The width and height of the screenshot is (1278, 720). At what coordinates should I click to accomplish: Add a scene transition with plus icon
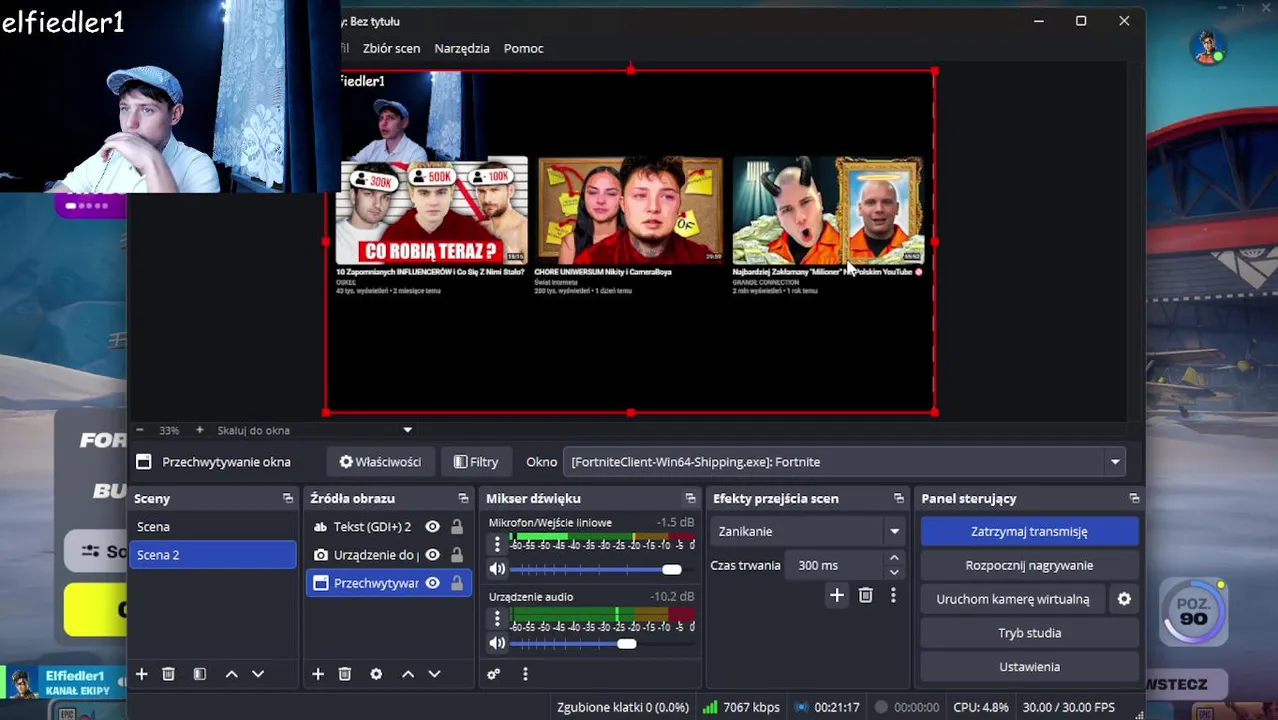[x=837, y=595]
